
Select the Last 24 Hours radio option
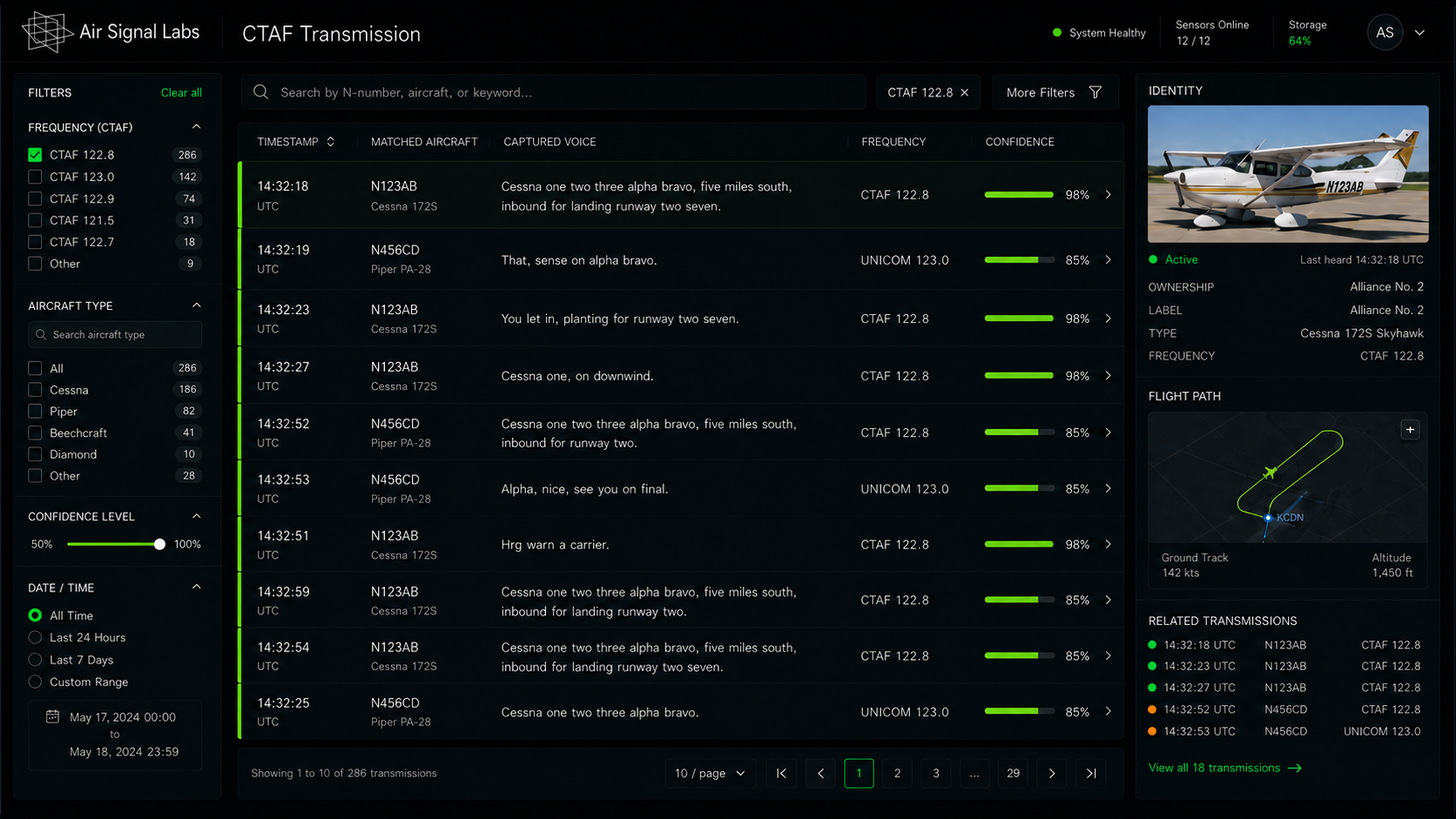(x=35, y=637)
